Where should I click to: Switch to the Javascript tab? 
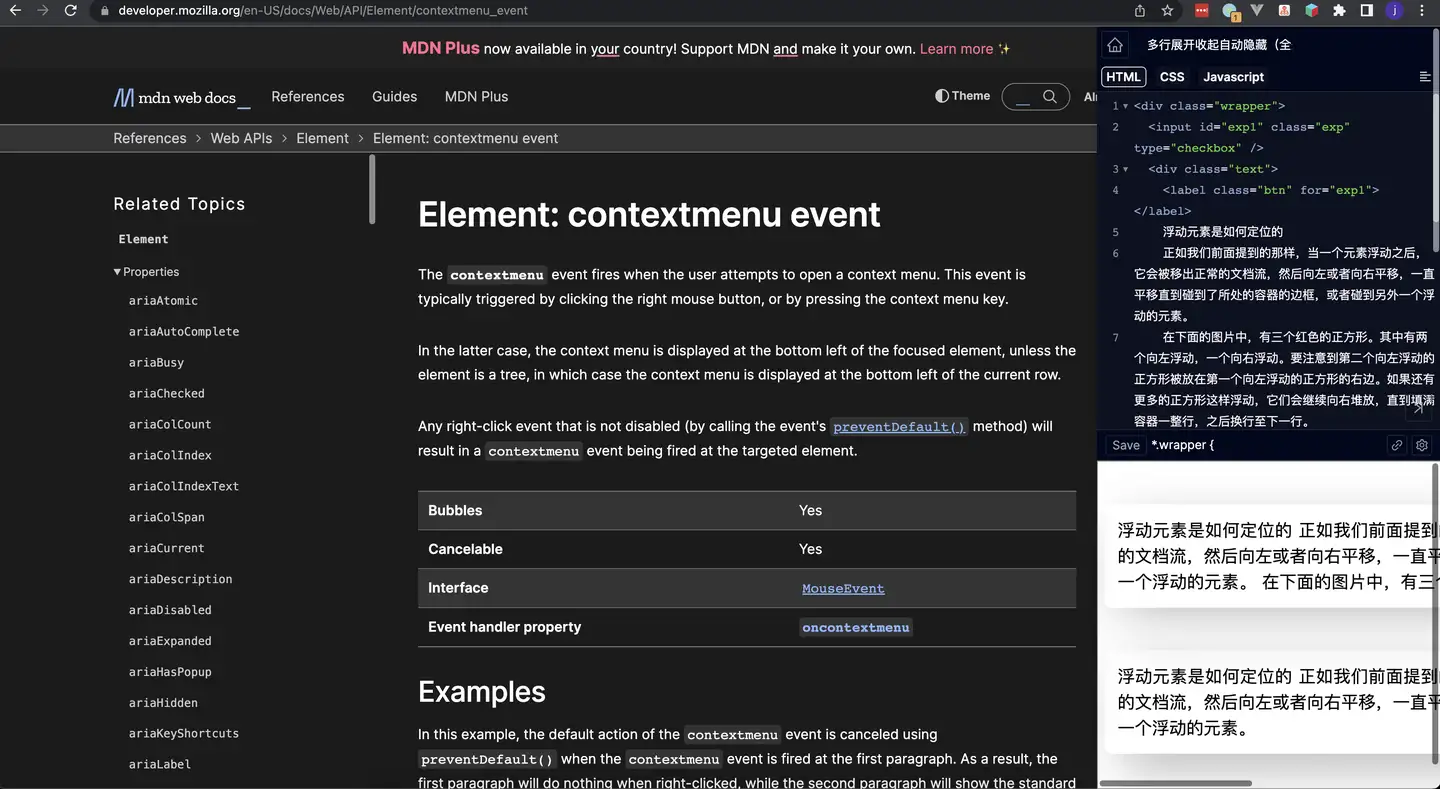1233,77
